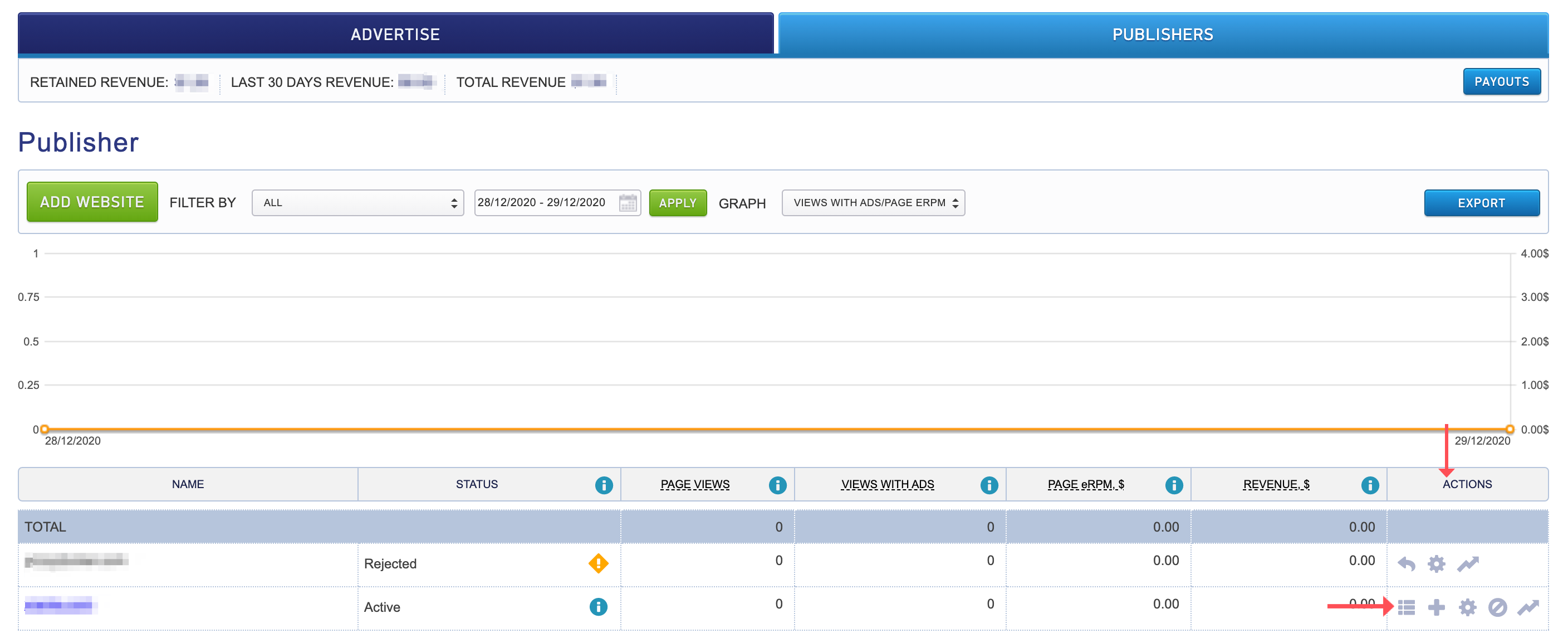Open the Graph metric dropdown
The image size is (1568, 633).
873,202
